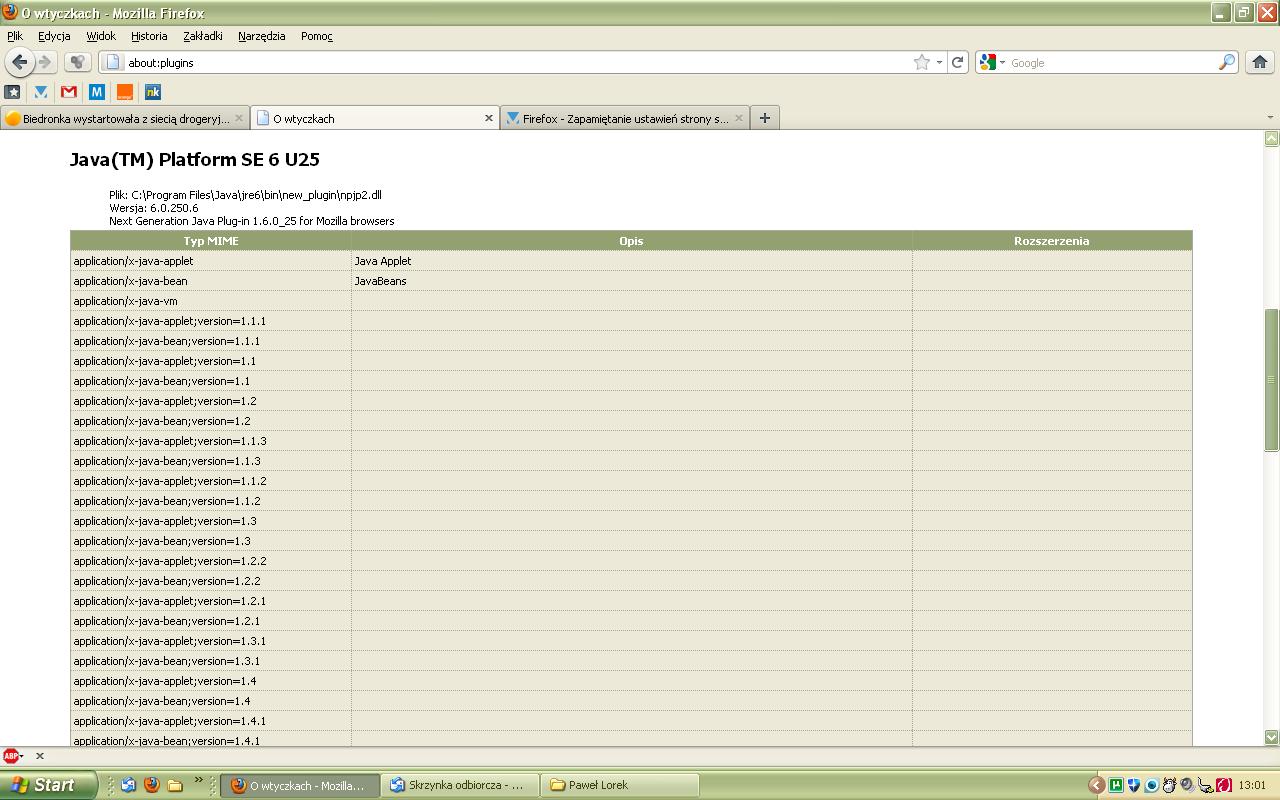
Task: Click the Forward navigation arrow
Action: click(x=45, y=62)
